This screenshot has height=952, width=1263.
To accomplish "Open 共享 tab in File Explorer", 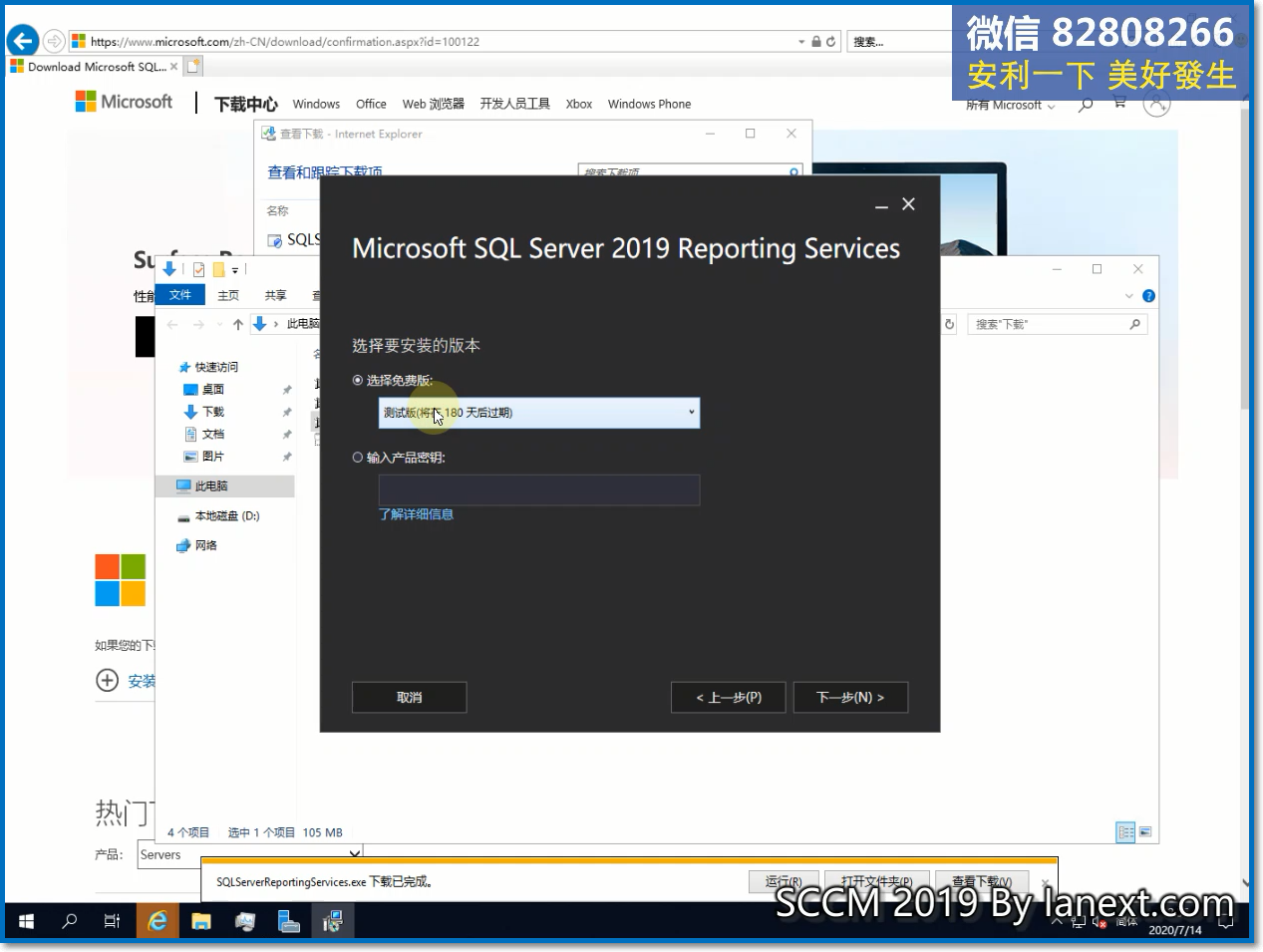I will coord(275,295).
